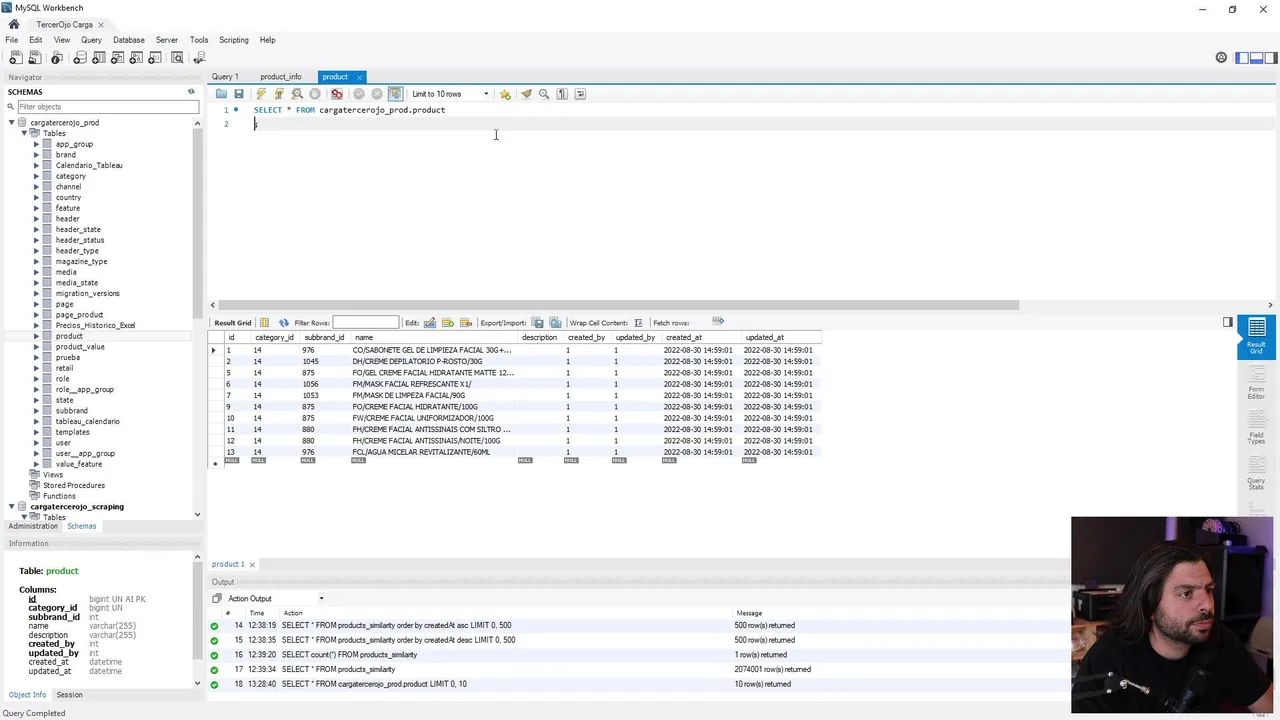Select the product_value table in navigator
1280x720 pixels.
[80, 347]
